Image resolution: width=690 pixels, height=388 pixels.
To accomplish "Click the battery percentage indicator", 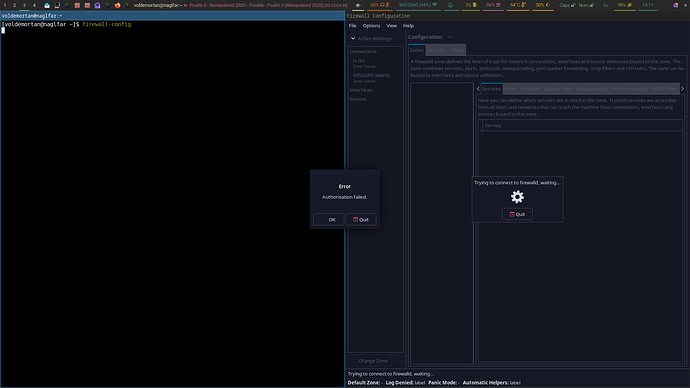I will (x=625, y=5).
